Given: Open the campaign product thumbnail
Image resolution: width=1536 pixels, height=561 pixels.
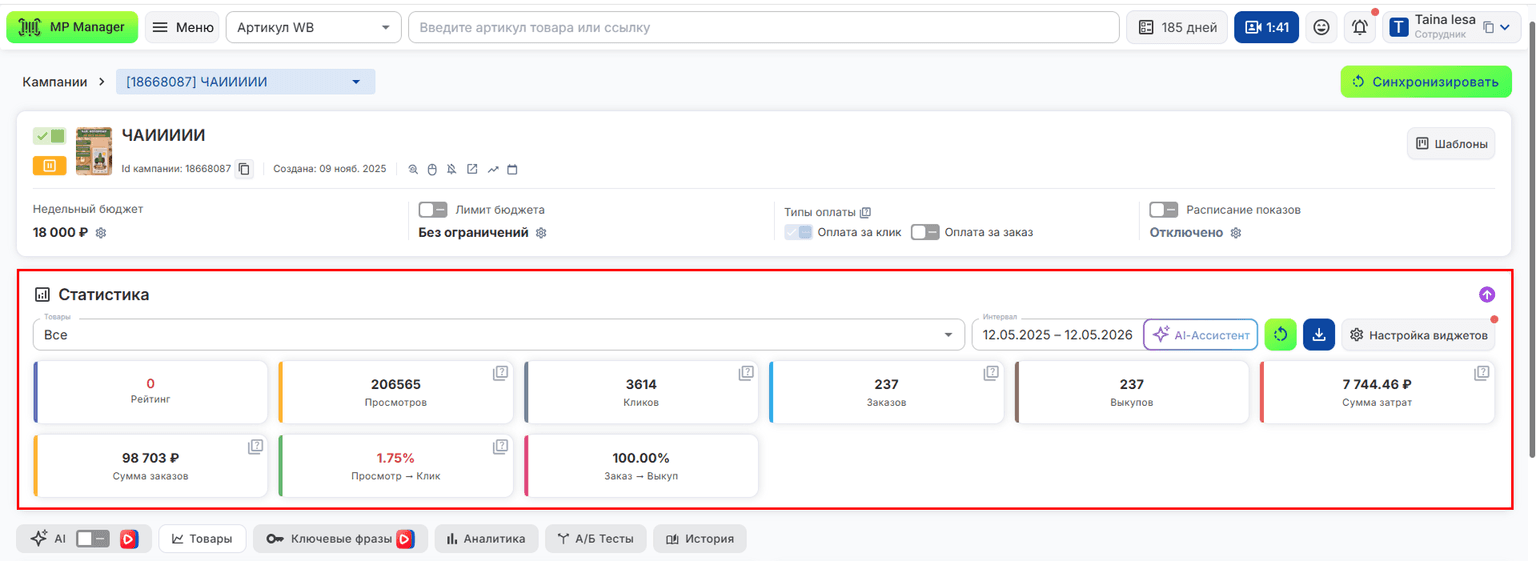Looking at the screenshot, I should coord(94,152).
